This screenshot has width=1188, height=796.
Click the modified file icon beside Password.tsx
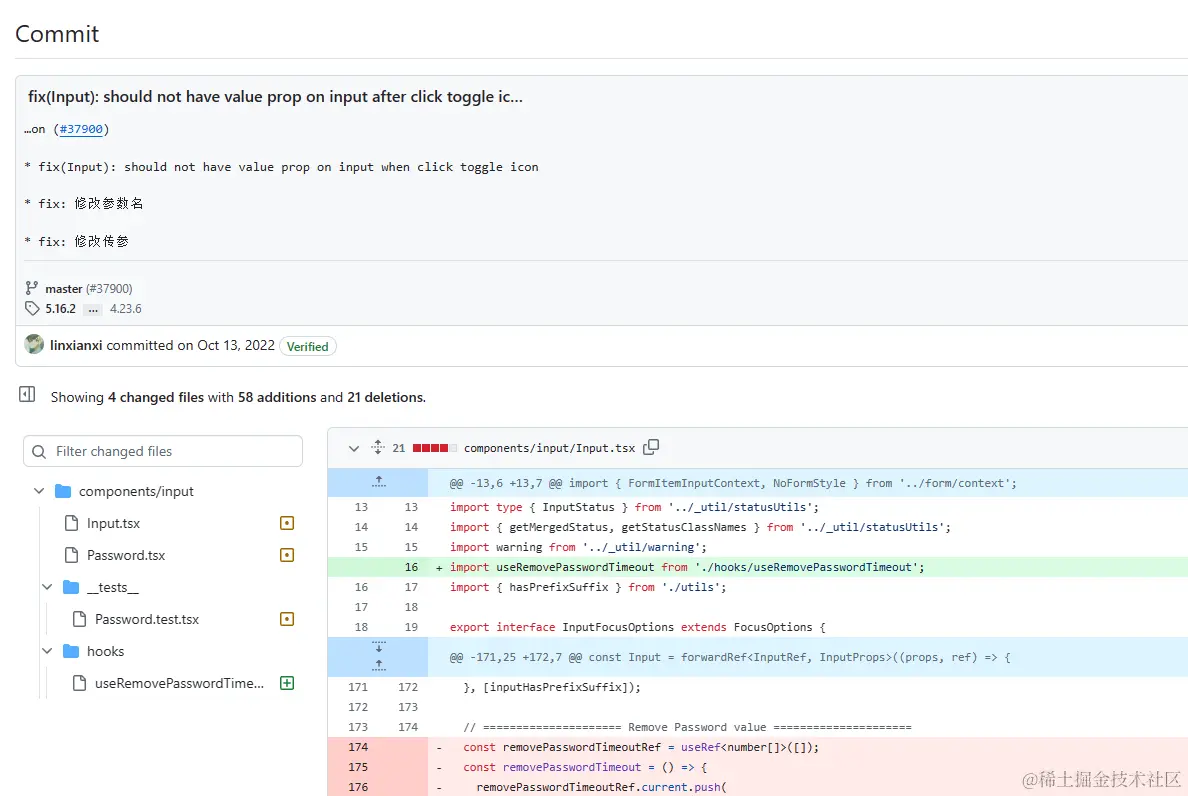(287, 555)
